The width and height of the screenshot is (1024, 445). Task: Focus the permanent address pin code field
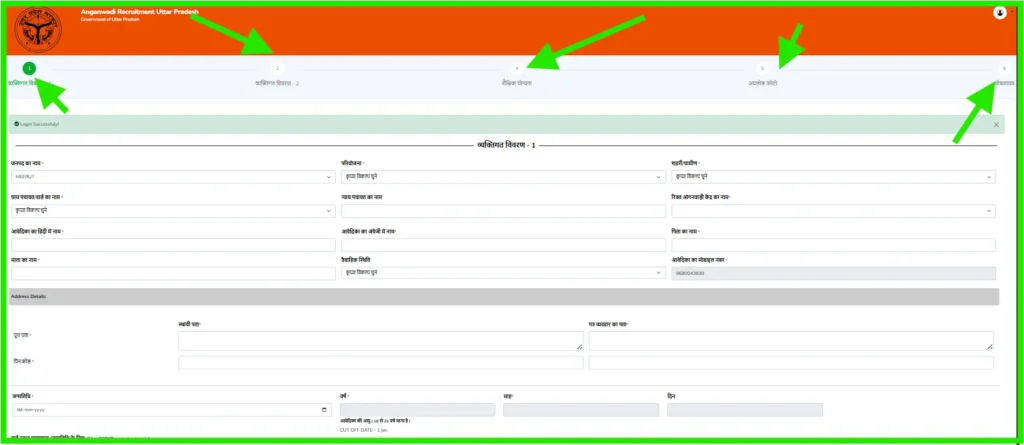(381, 363)
